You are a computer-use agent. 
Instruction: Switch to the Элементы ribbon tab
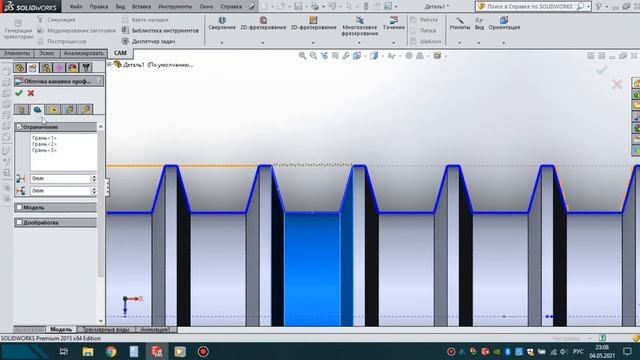tap(16, 53)
